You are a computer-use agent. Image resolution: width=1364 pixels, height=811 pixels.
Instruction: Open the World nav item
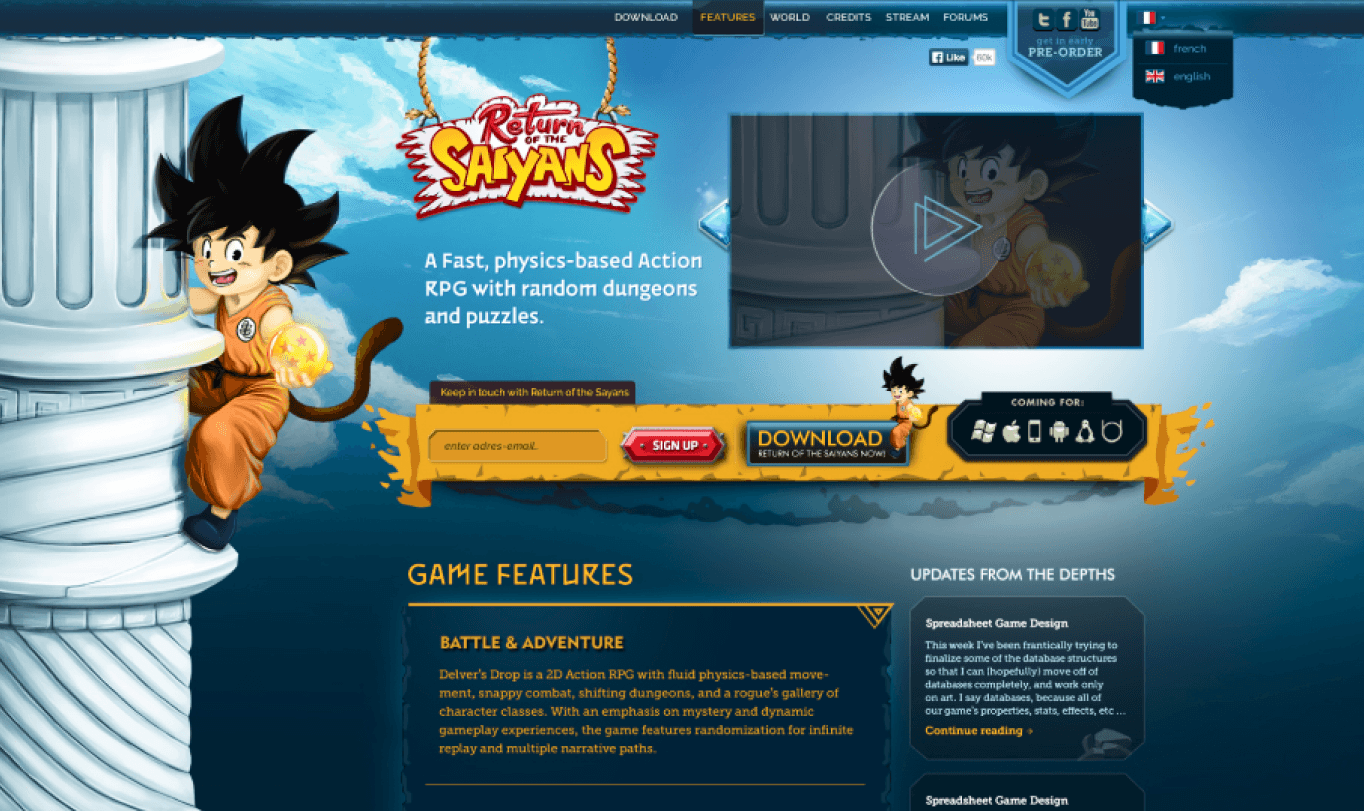pos(790,17)
